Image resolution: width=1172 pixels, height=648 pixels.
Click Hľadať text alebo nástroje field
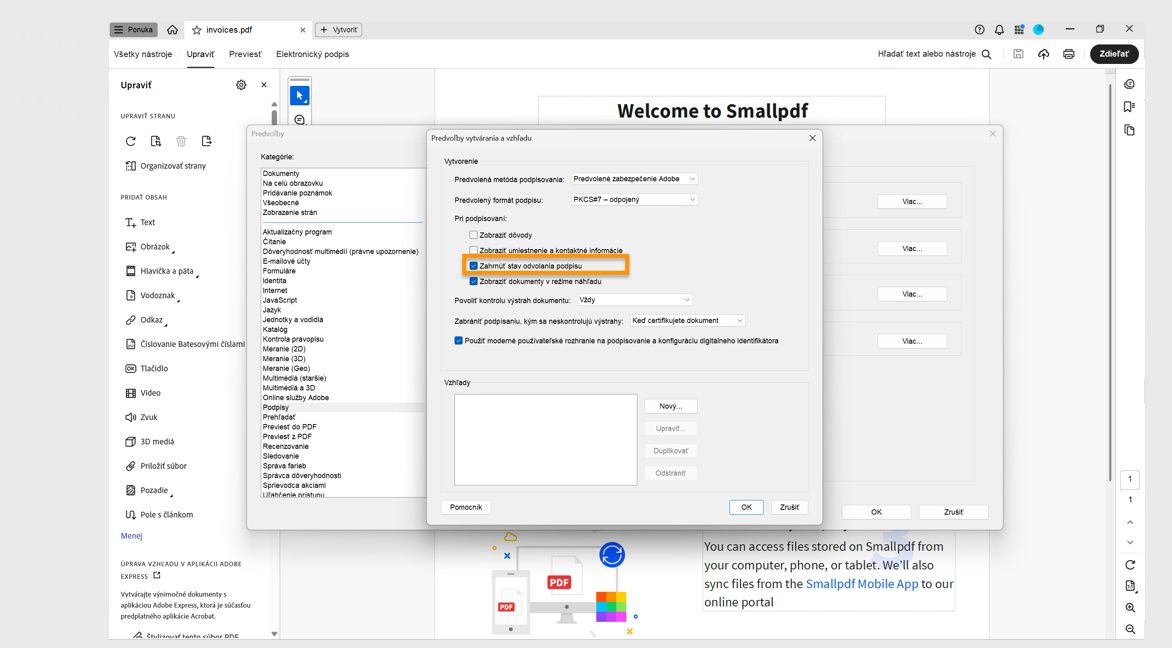point(927,54)
